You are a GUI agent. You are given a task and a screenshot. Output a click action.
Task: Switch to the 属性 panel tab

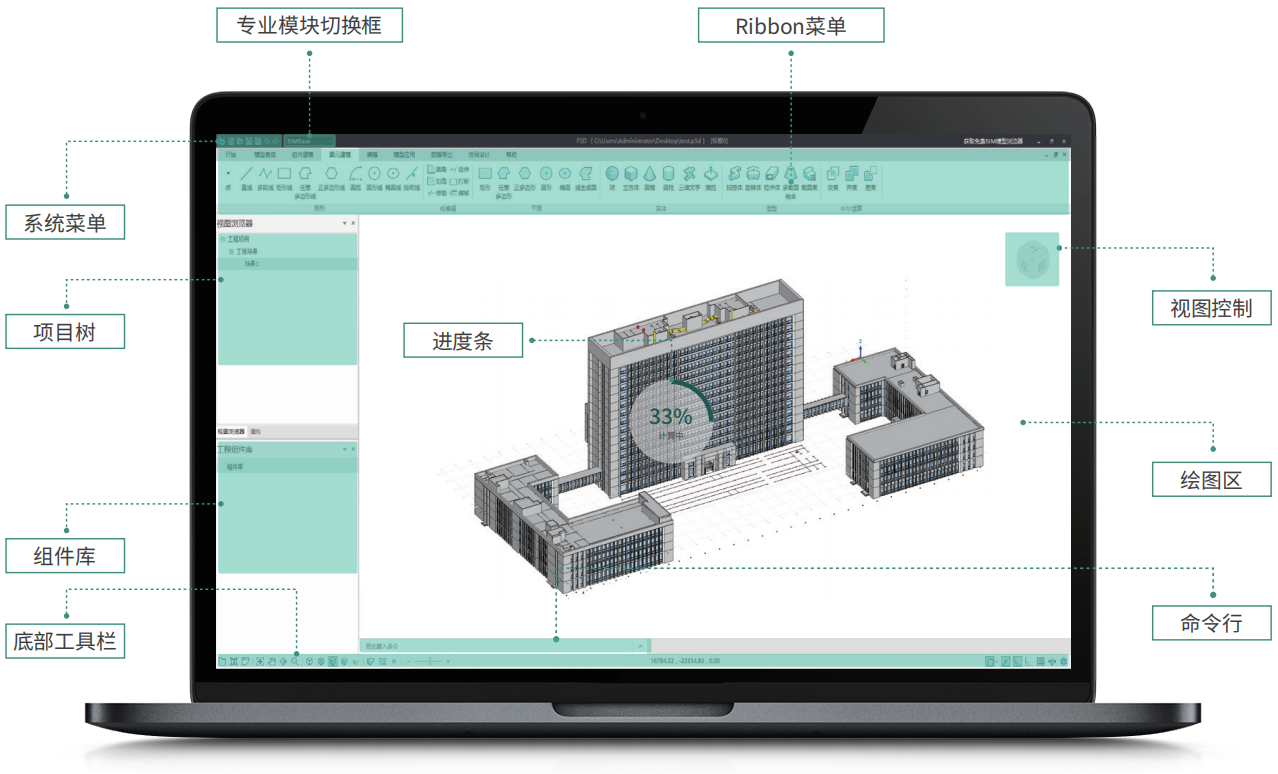[x=255, y=432]
